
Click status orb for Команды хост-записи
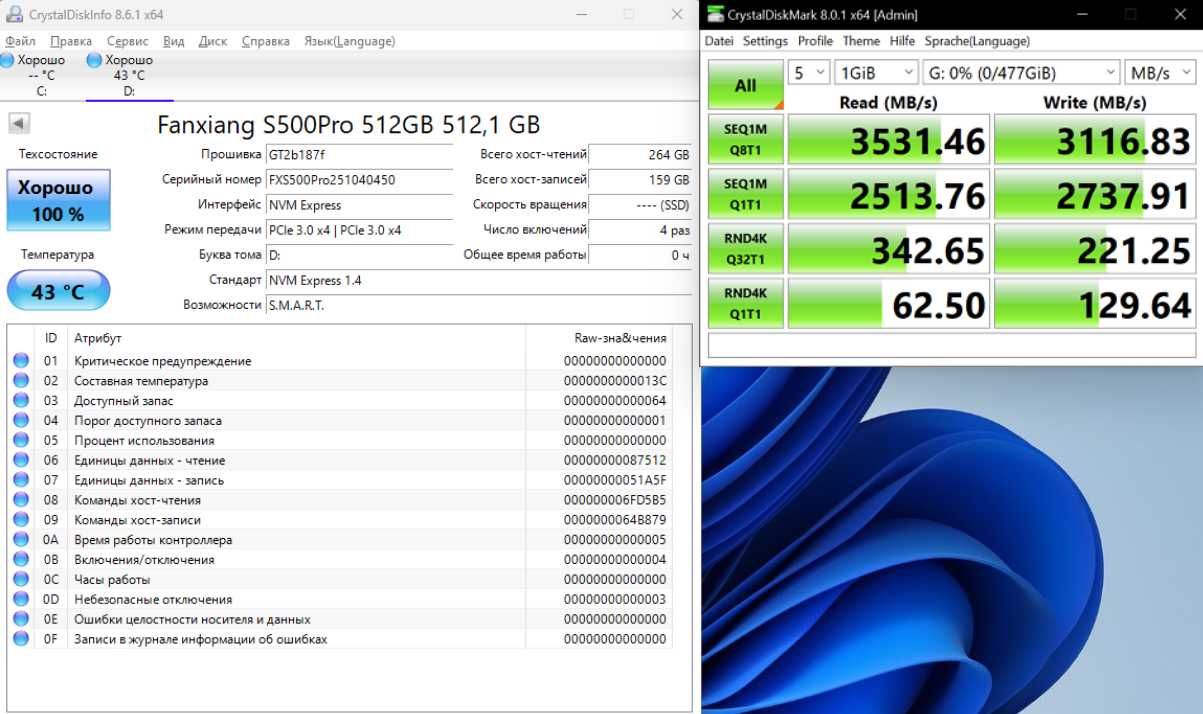21,520
